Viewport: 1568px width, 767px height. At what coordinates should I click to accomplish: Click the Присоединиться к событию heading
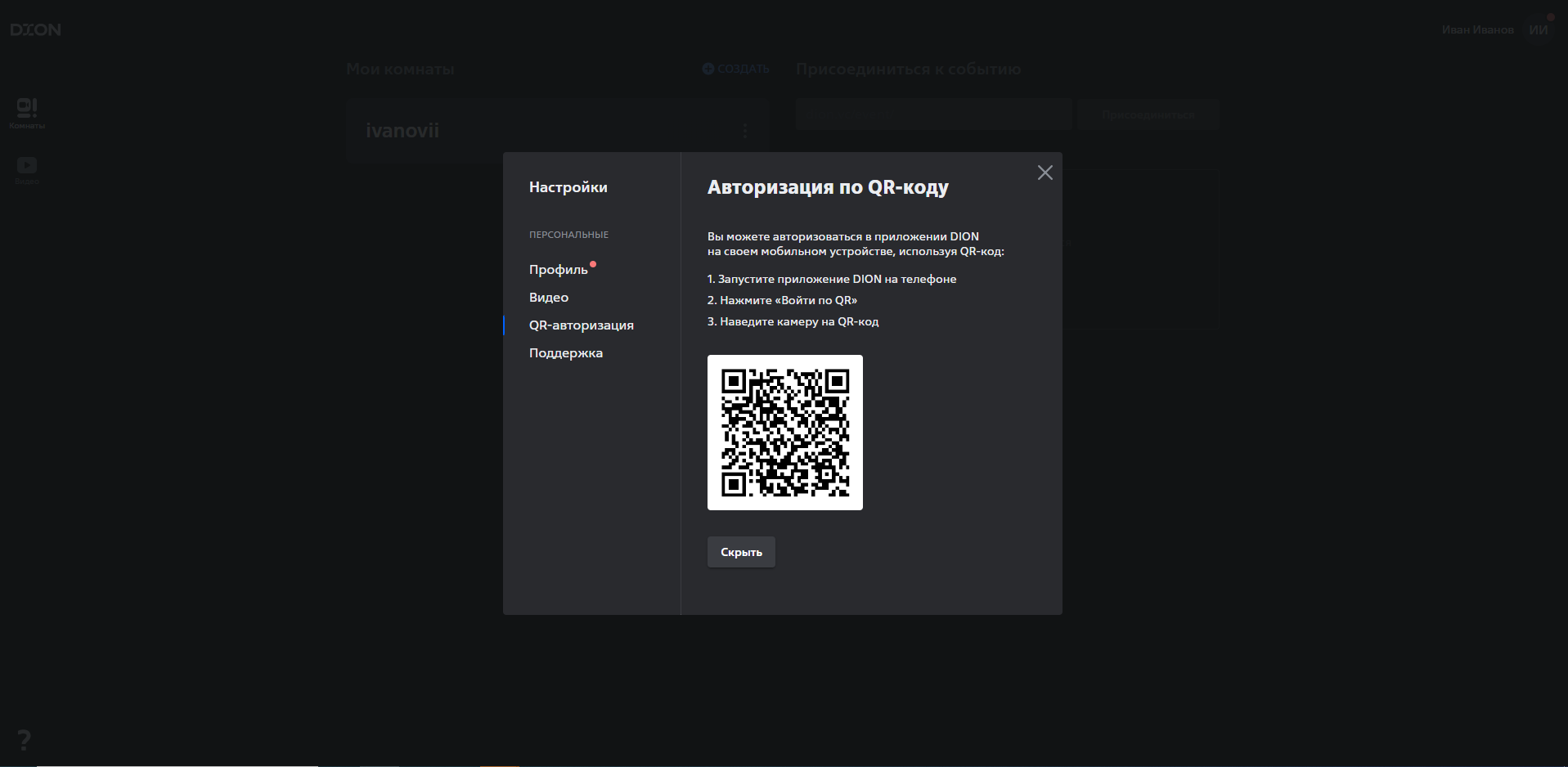[908, 69]
